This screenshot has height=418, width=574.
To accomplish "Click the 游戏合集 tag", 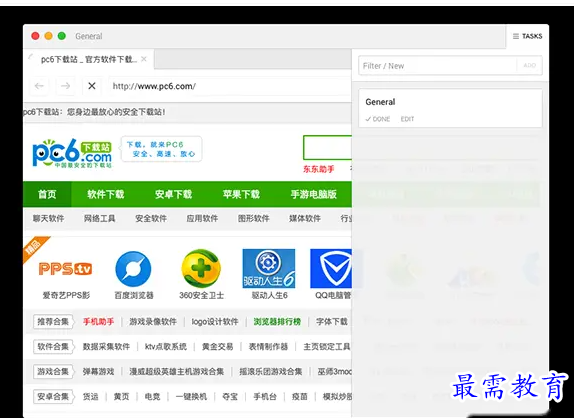I will pyautogui.click(x=53, y=372).
